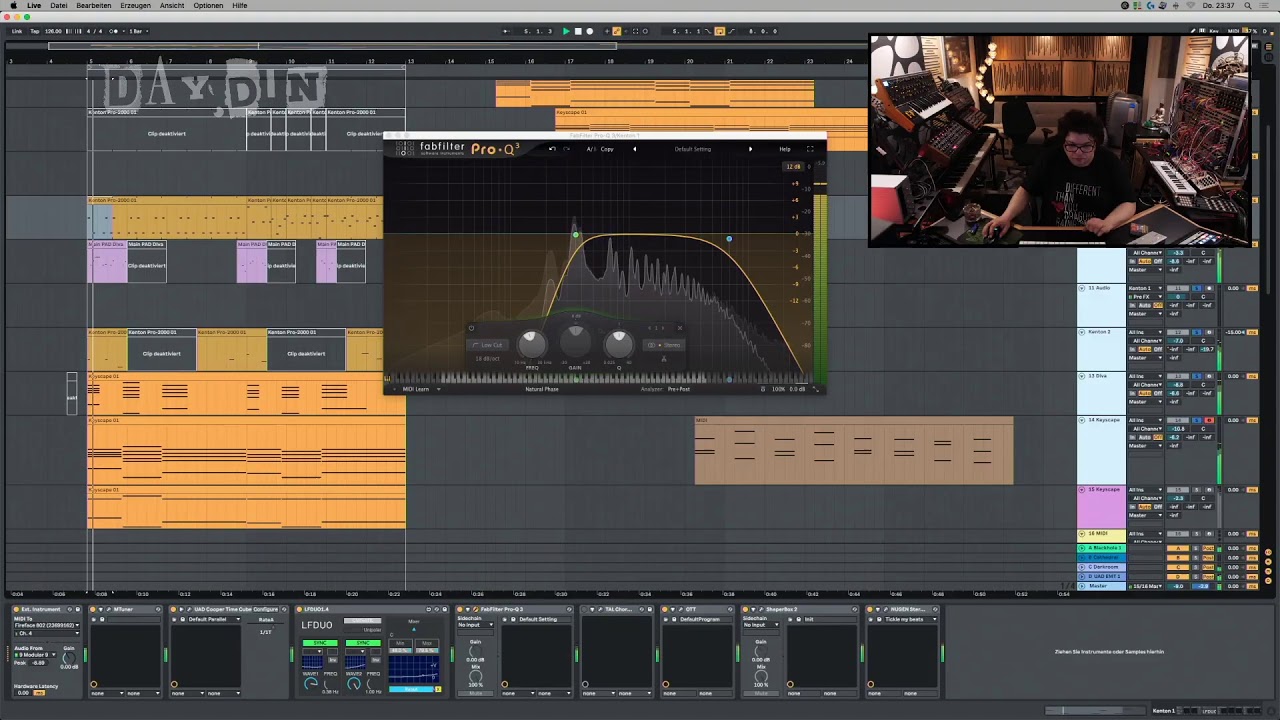
Task: Solo the 14 Keyscape track
Action: [x=1196, y=420]
